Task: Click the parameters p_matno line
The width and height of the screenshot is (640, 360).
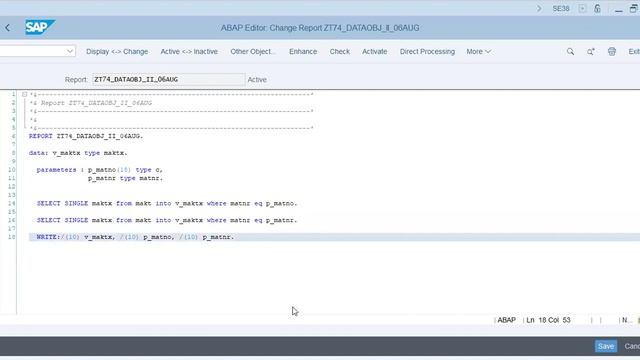Action: point(100,169)
